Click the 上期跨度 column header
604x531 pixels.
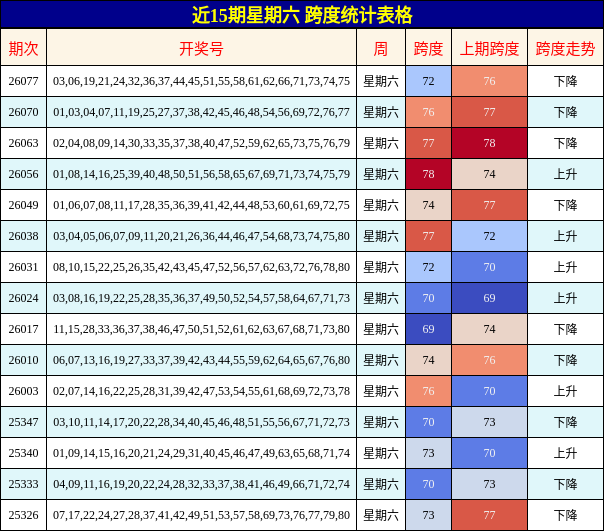(489, 49)
